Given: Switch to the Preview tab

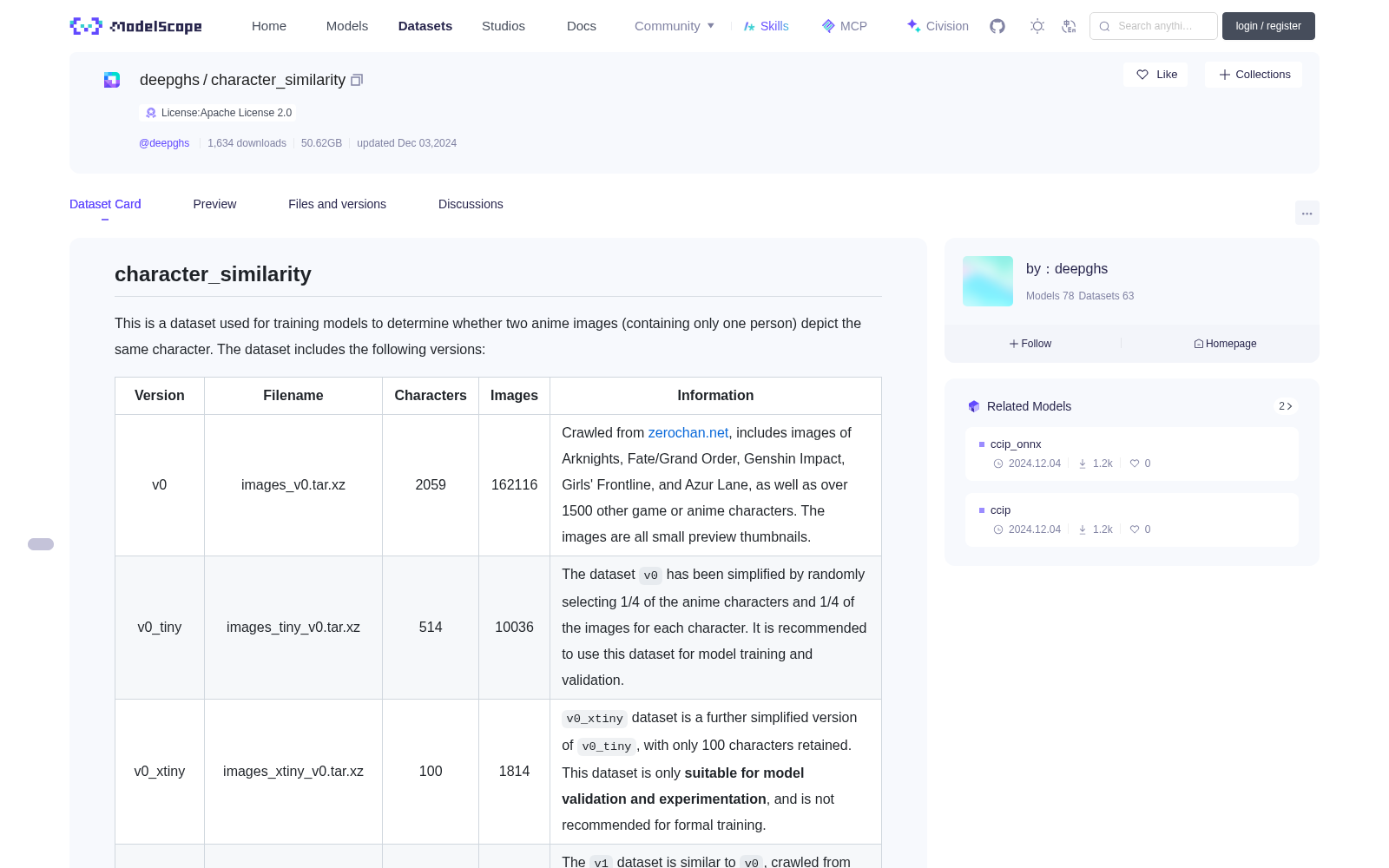Looking at the screenshot, I should (x=214, y=204).
